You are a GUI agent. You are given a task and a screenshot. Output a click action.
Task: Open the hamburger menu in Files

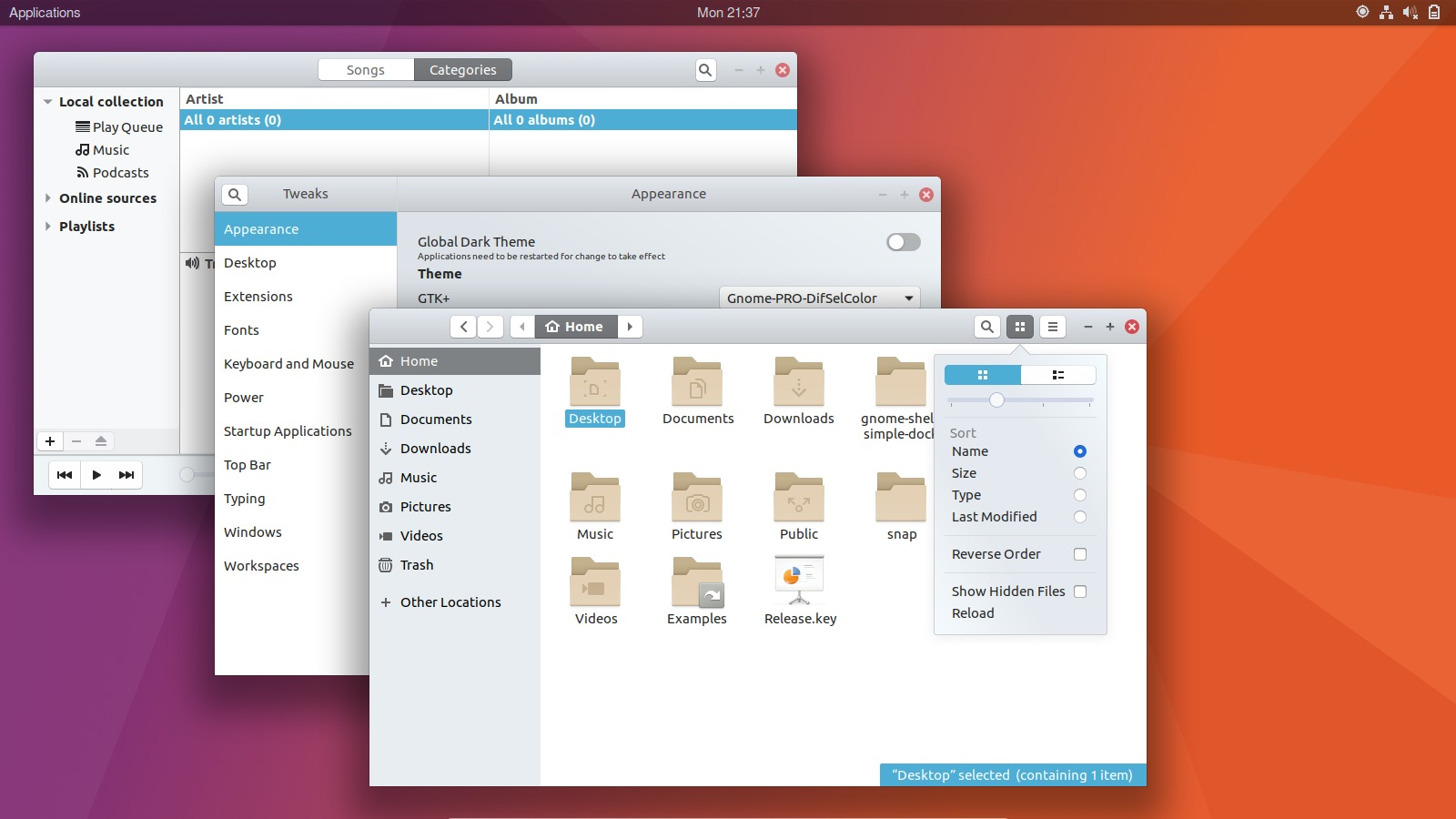[x=1053, y=327]
